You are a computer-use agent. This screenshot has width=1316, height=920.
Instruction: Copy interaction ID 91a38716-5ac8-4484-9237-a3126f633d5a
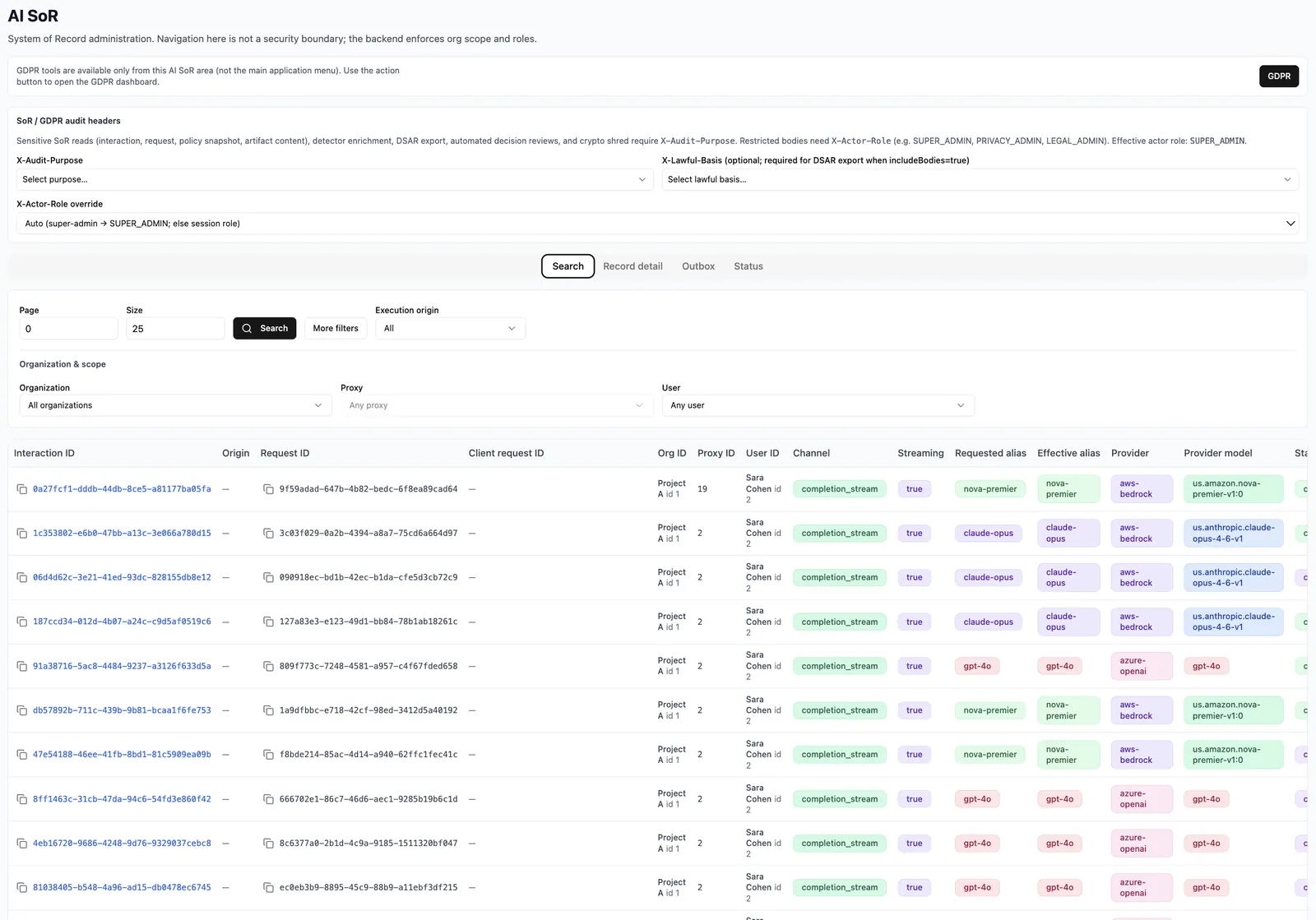22,666
